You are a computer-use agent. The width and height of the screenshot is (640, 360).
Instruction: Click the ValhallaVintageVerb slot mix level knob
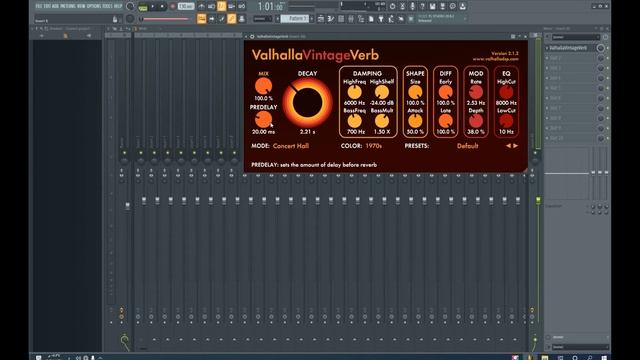(x=600, y=48)
